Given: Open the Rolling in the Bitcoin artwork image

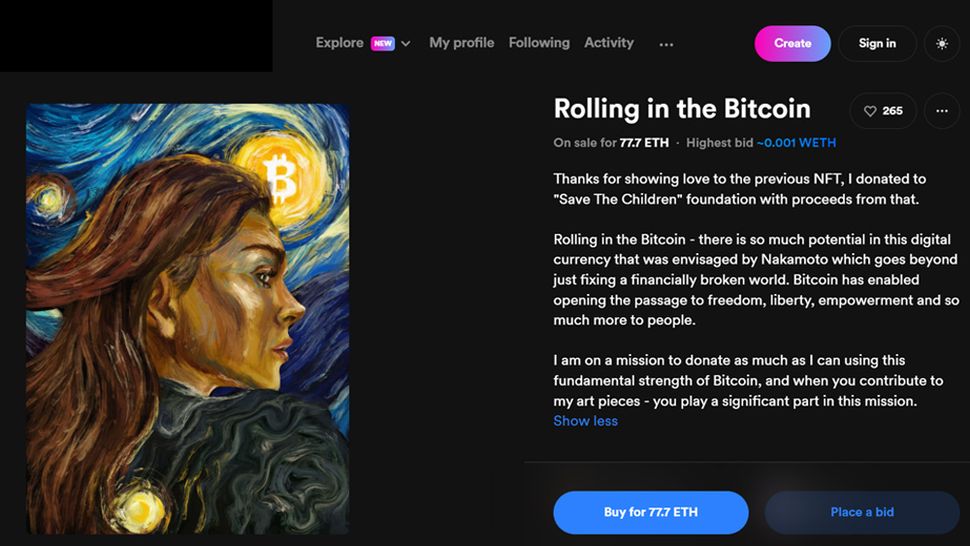Looking at the screenshot, I should [x=187, y=318].
